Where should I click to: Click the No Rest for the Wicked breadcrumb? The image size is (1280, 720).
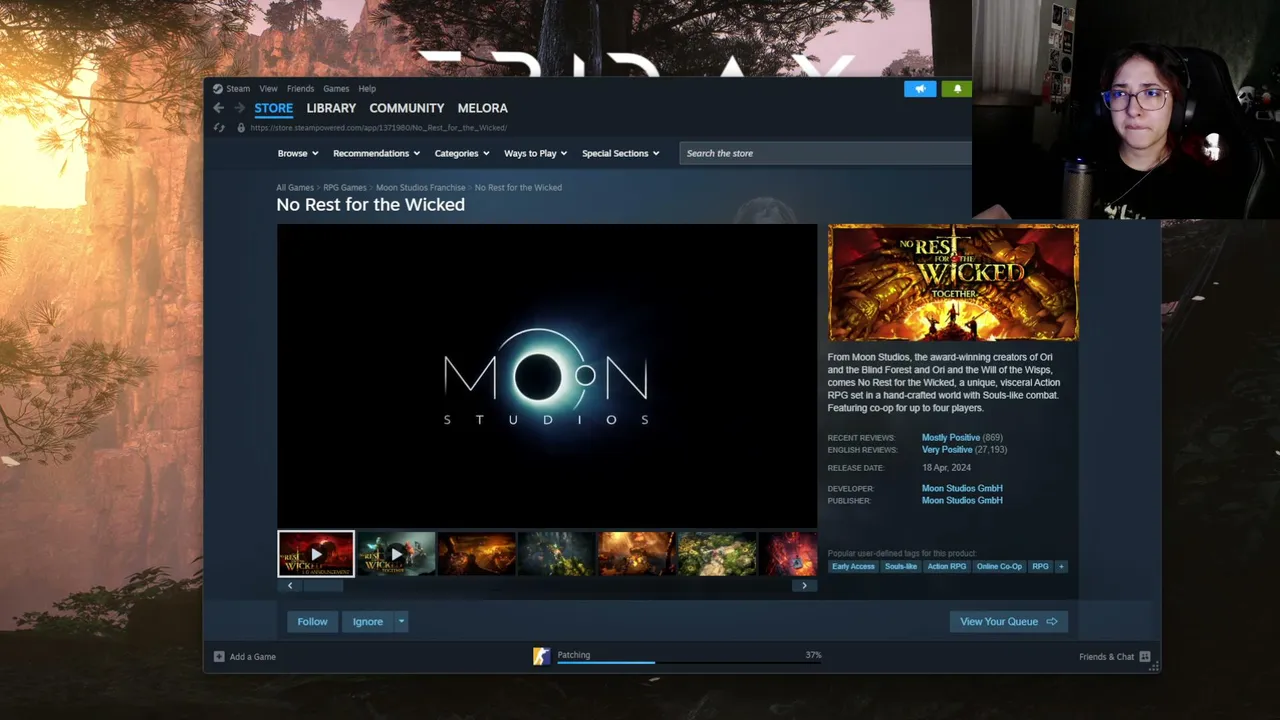click(x=518, y=188)
